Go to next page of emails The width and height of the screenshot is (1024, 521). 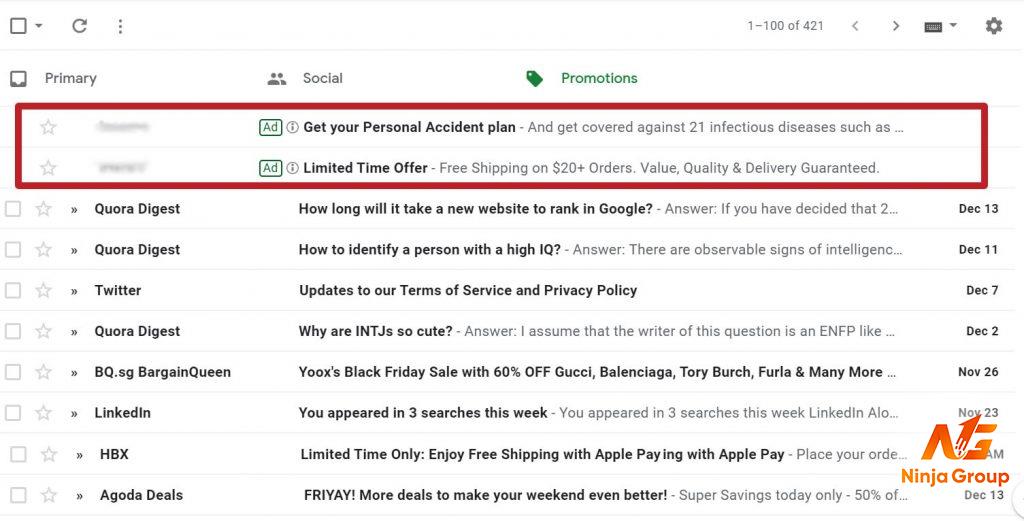coord(895,26)
